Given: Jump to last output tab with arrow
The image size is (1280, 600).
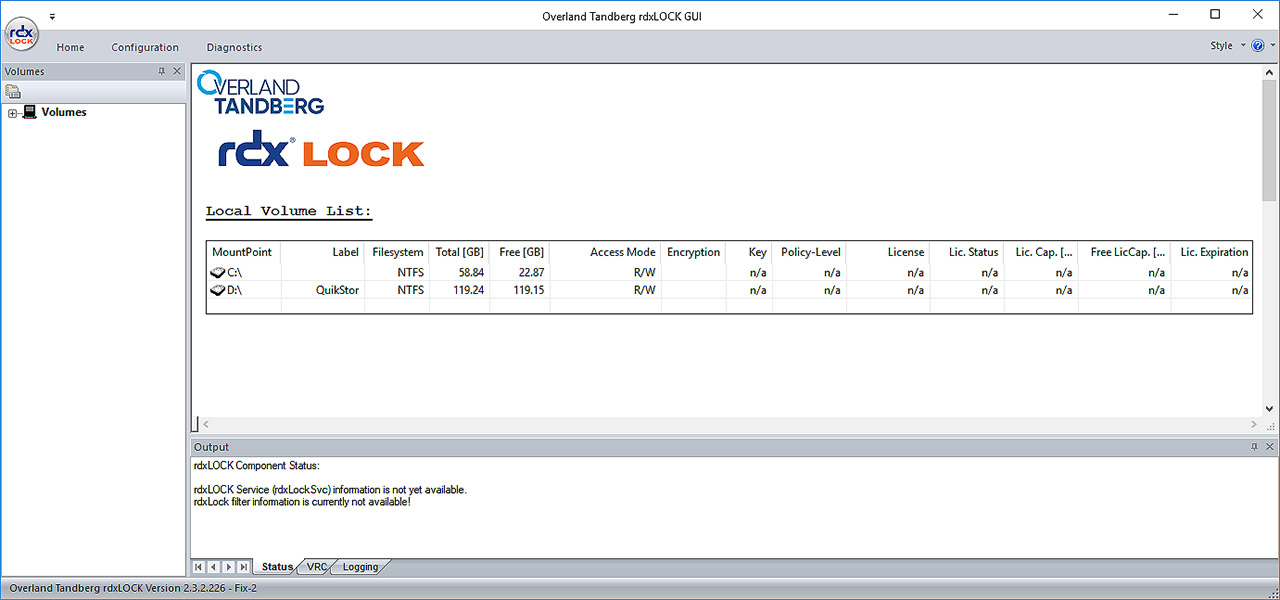Looking at the screenshot, I should pos(244,567).
